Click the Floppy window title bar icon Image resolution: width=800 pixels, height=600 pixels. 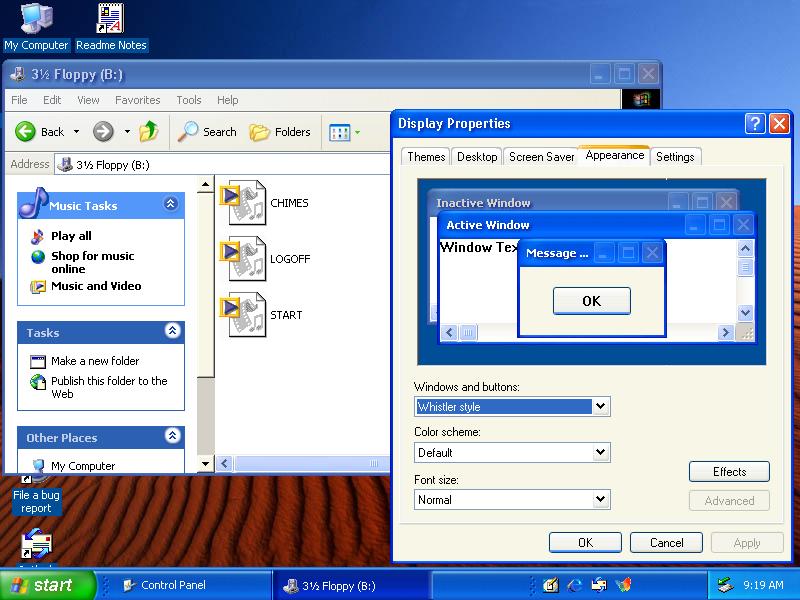coord(17,74)
